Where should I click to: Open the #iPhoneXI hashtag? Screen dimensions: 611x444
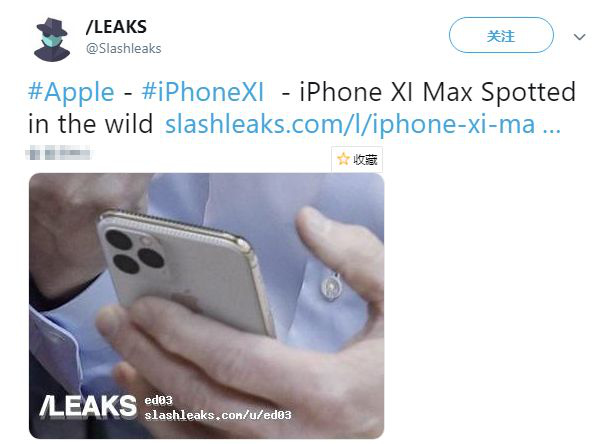point(203,92)
